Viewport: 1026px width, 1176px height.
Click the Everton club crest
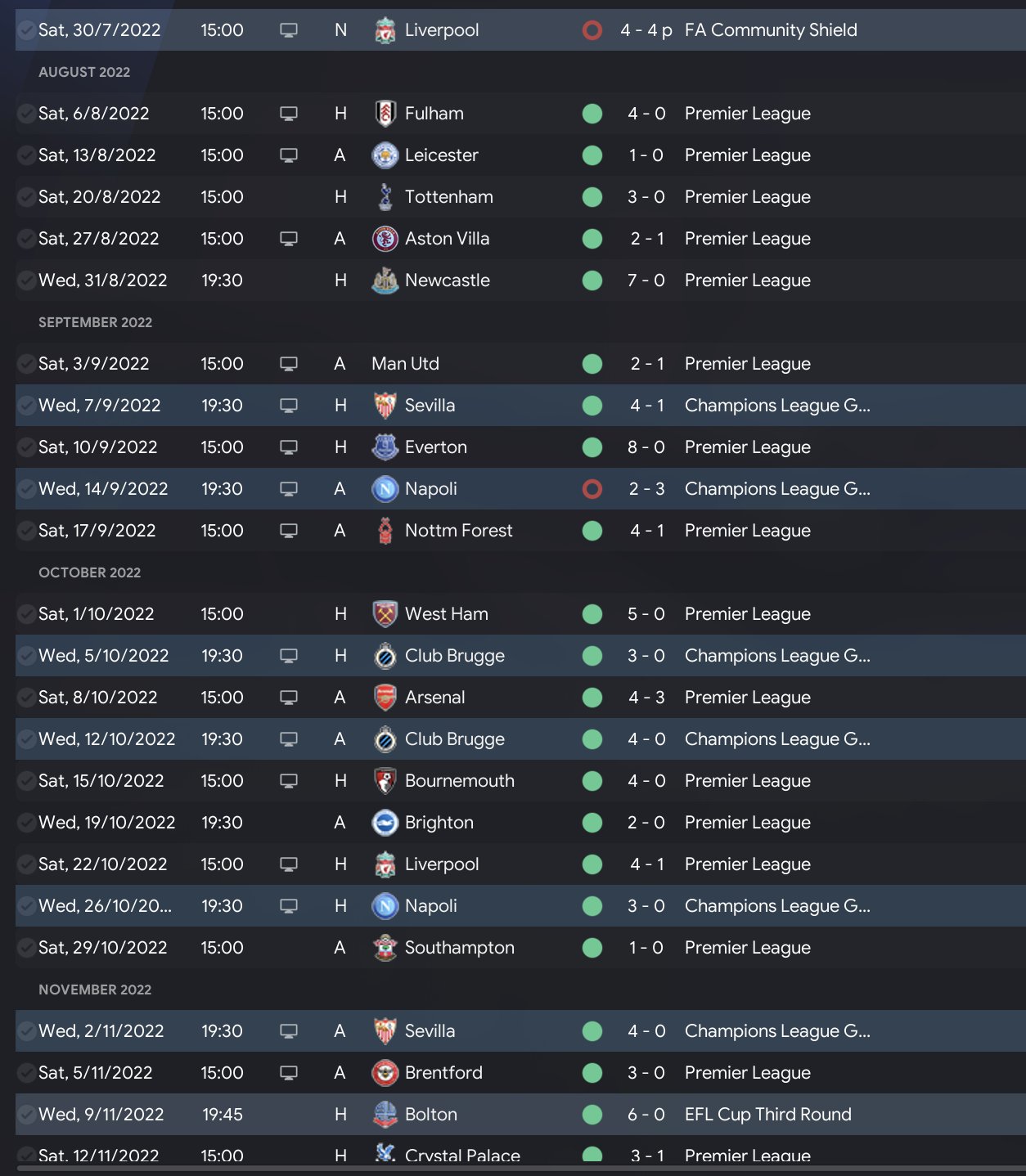(x=385, y=447)
